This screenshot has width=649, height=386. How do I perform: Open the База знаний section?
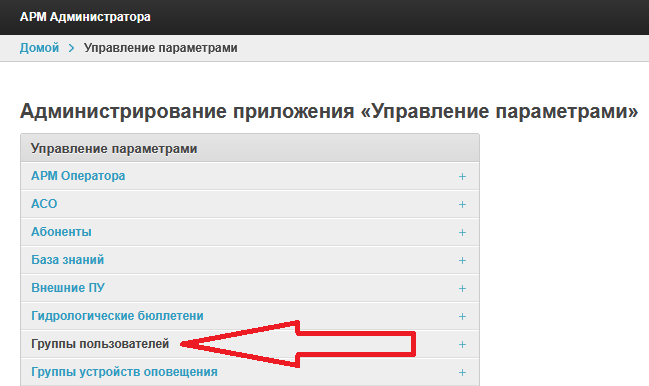click(x=68, y=260)
